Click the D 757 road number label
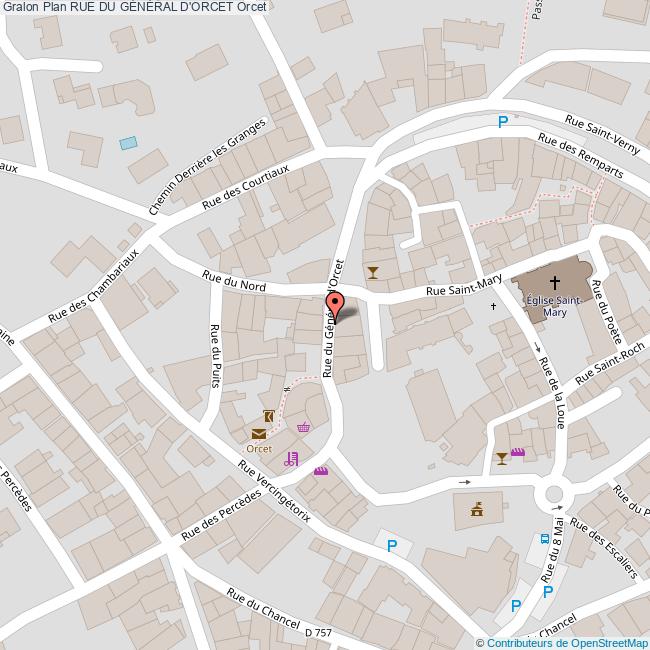Image resolution: width=650 pixels, height=650 pixels. coord(318,632)
